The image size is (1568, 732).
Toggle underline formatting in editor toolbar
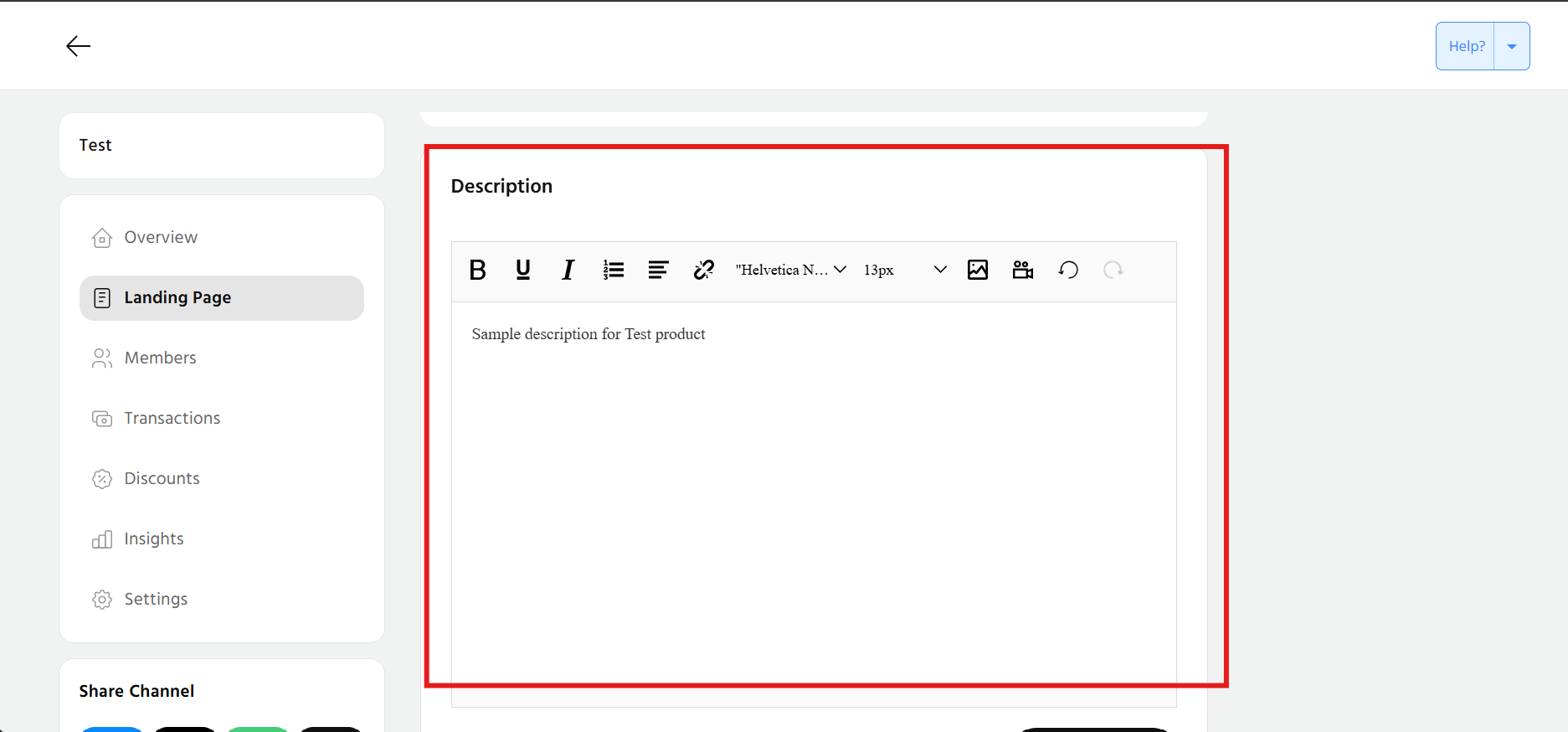[x=523, y=270]
